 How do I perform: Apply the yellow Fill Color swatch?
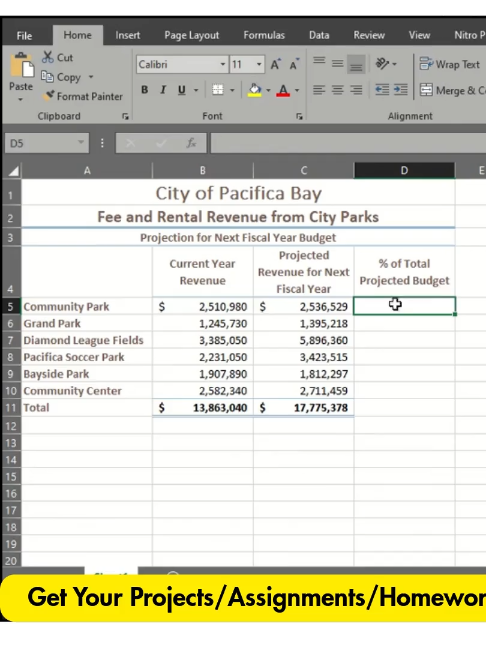[255, 90]
